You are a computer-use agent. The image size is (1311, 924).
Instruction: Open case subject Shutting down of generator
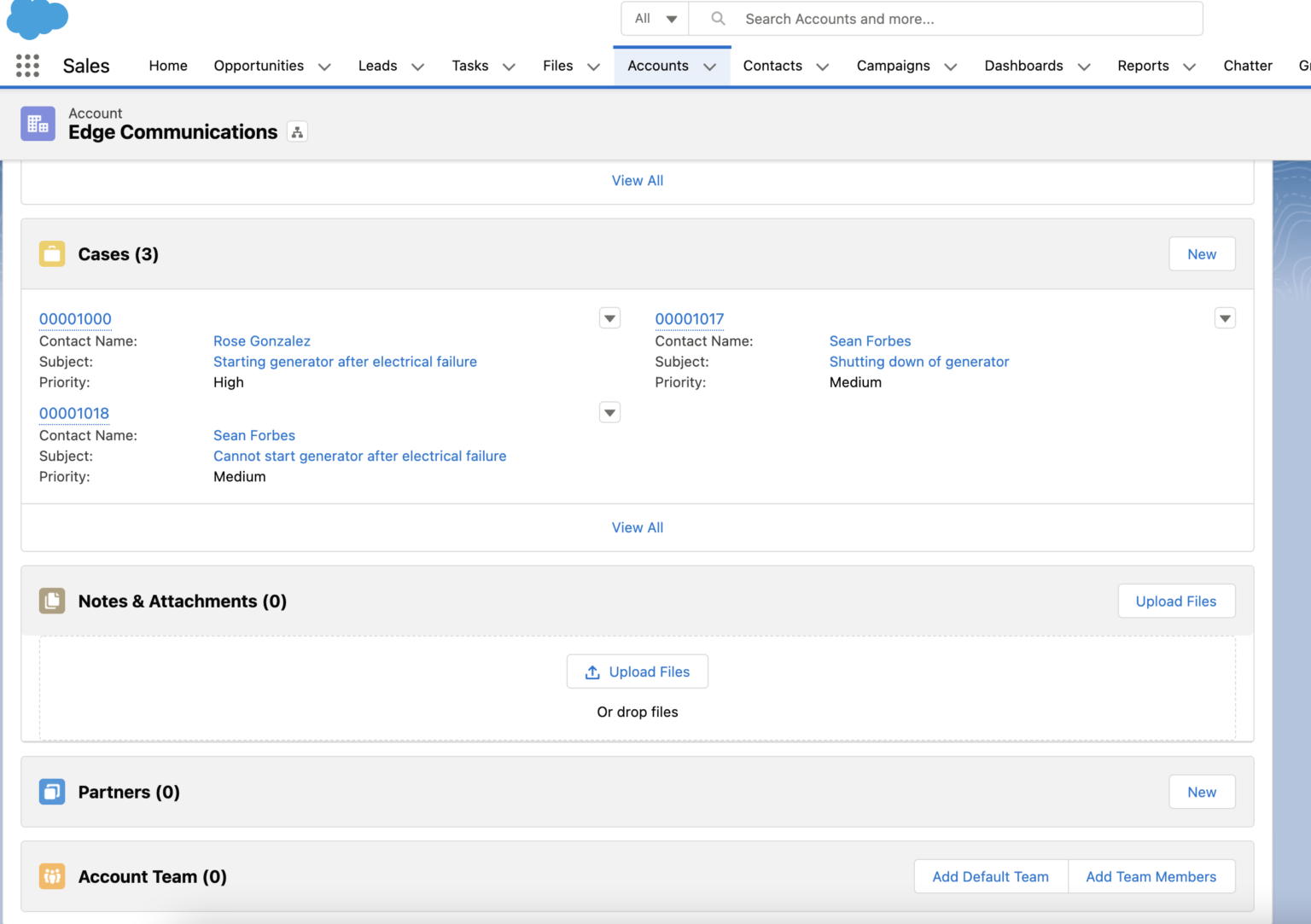click(x=919, y=361)
